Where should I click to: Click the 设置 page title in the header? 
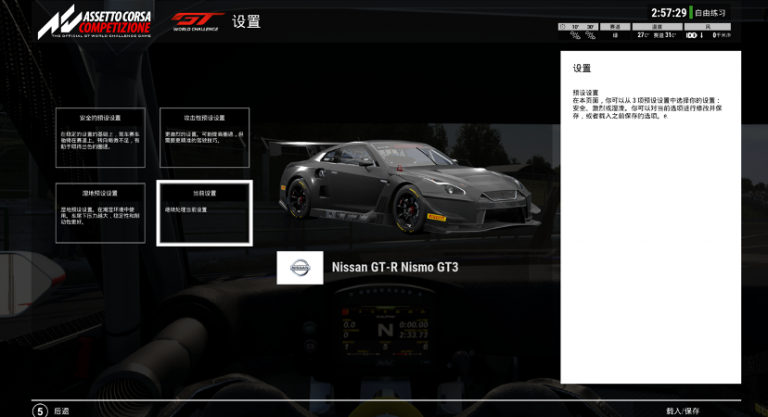tap(246, 22)
